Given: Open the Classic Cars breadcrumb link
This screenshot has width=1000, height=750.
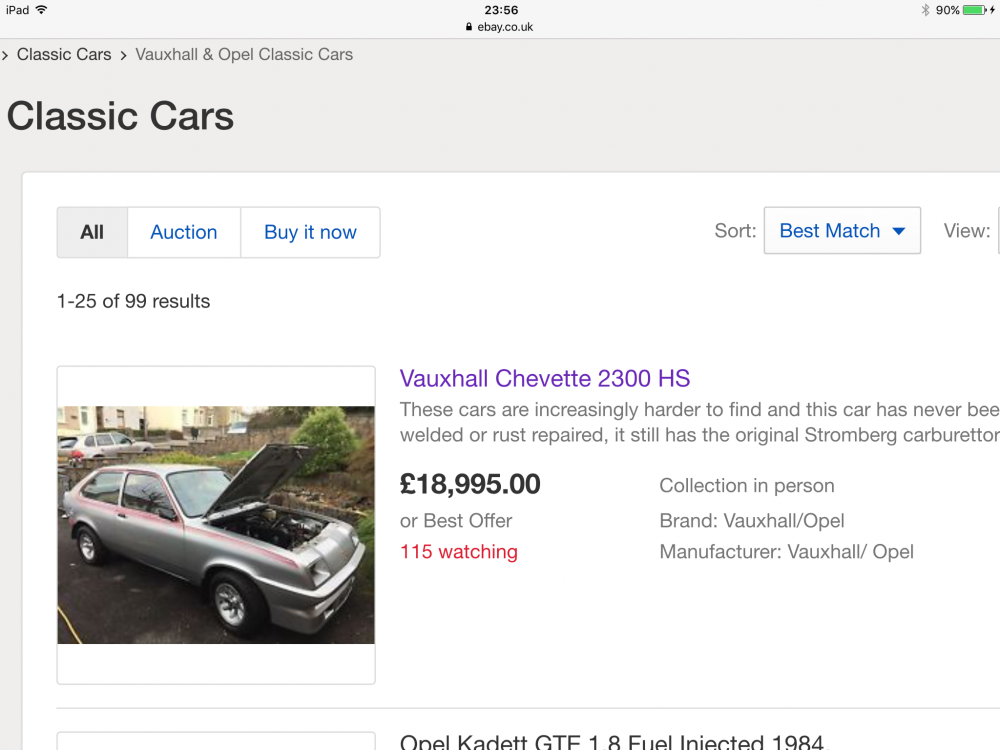Looking at the screenshot, I should [64, 55].
